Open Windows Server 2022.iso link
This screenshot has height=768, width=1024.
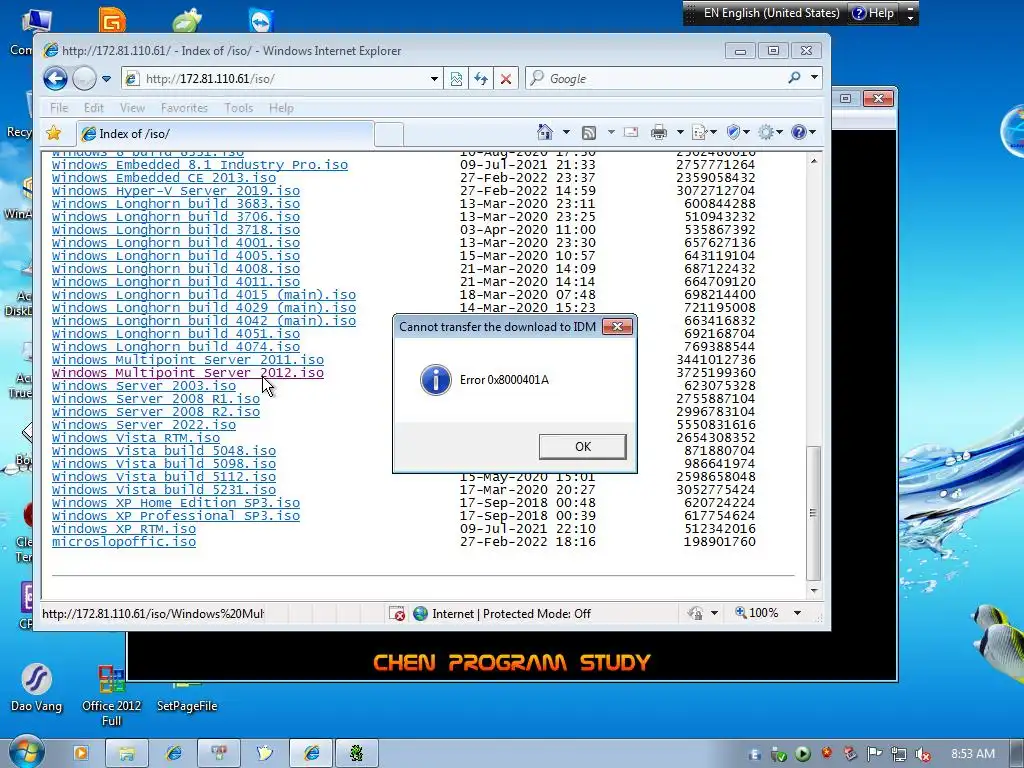144,425
